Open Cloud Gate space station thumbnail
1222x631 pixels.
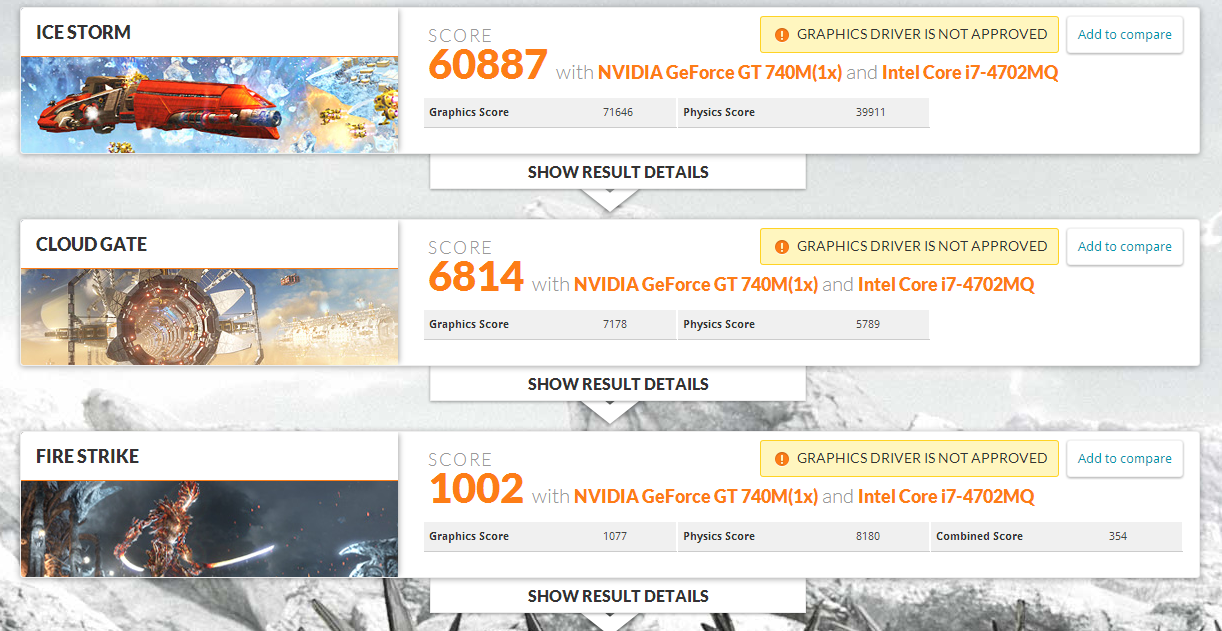tap(209, 317)
